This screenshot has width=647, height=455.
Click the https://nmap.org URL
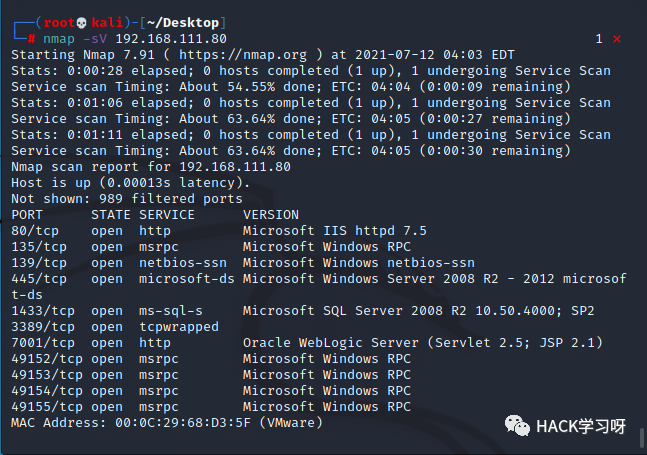243,55
